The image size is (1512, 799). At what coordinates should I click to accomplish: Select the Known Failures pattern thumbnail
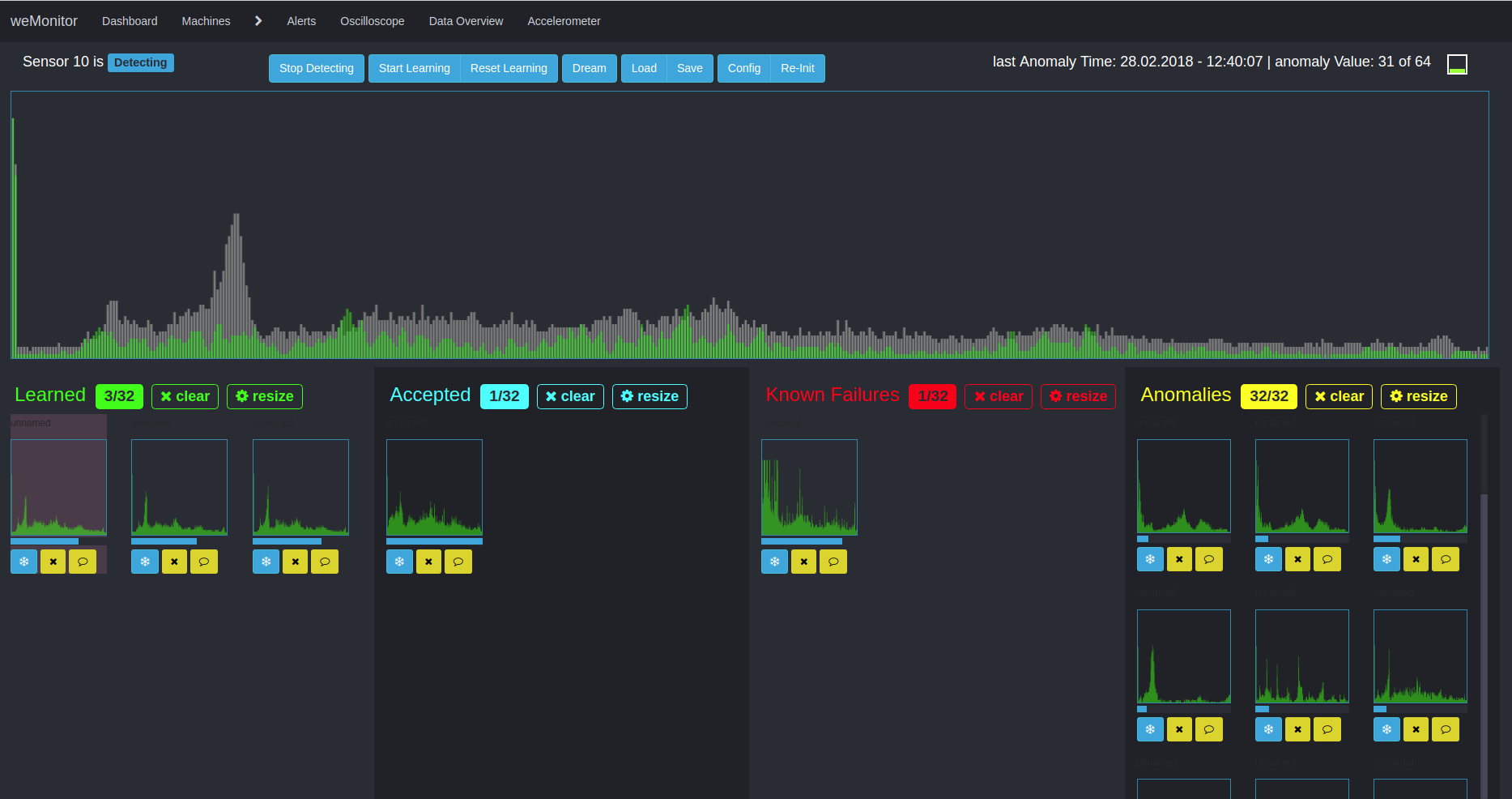point(809,487)
